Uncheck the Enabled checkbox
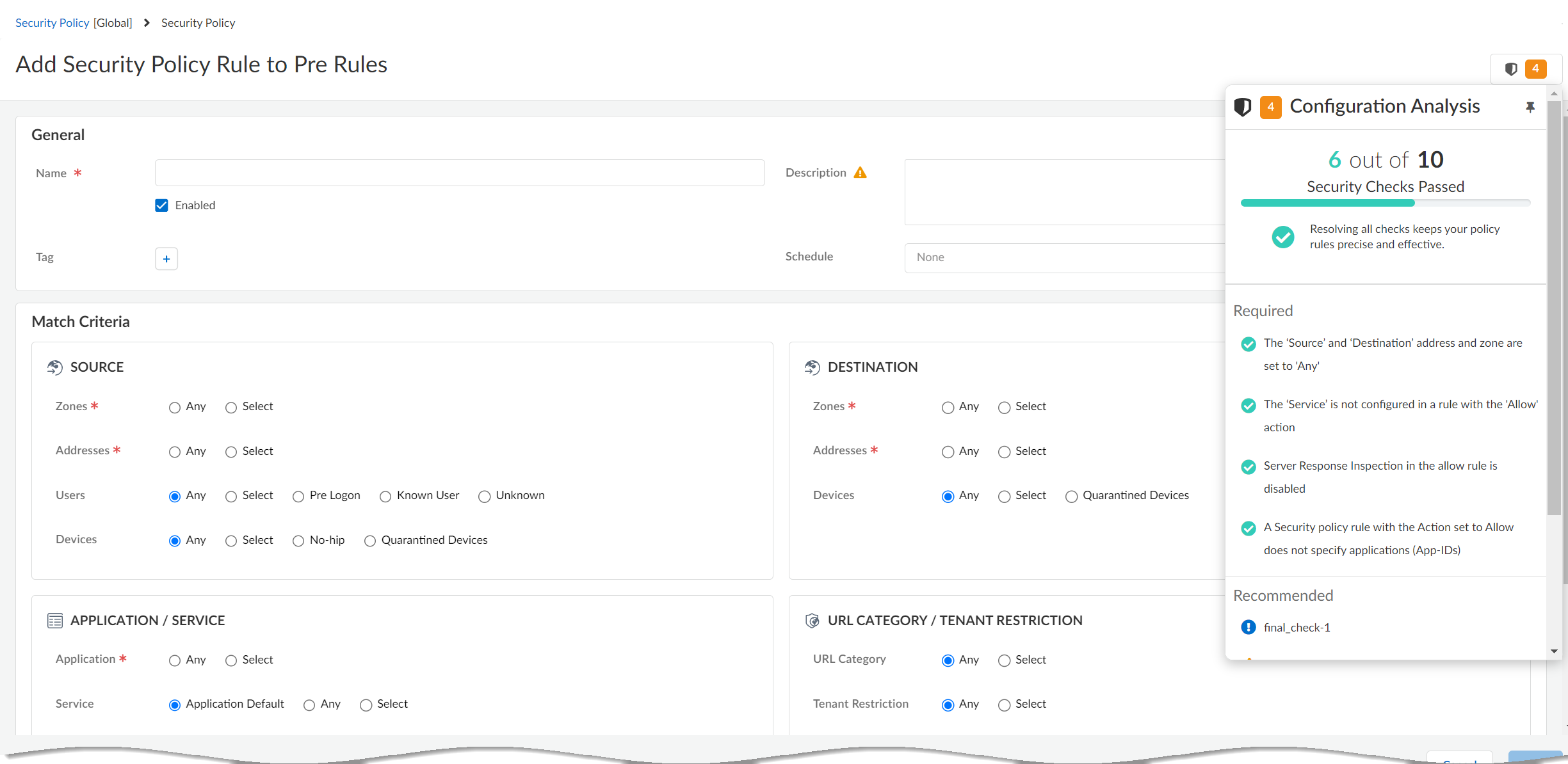The height and width of the screenshot is (764, 1568). coord(161,205)
